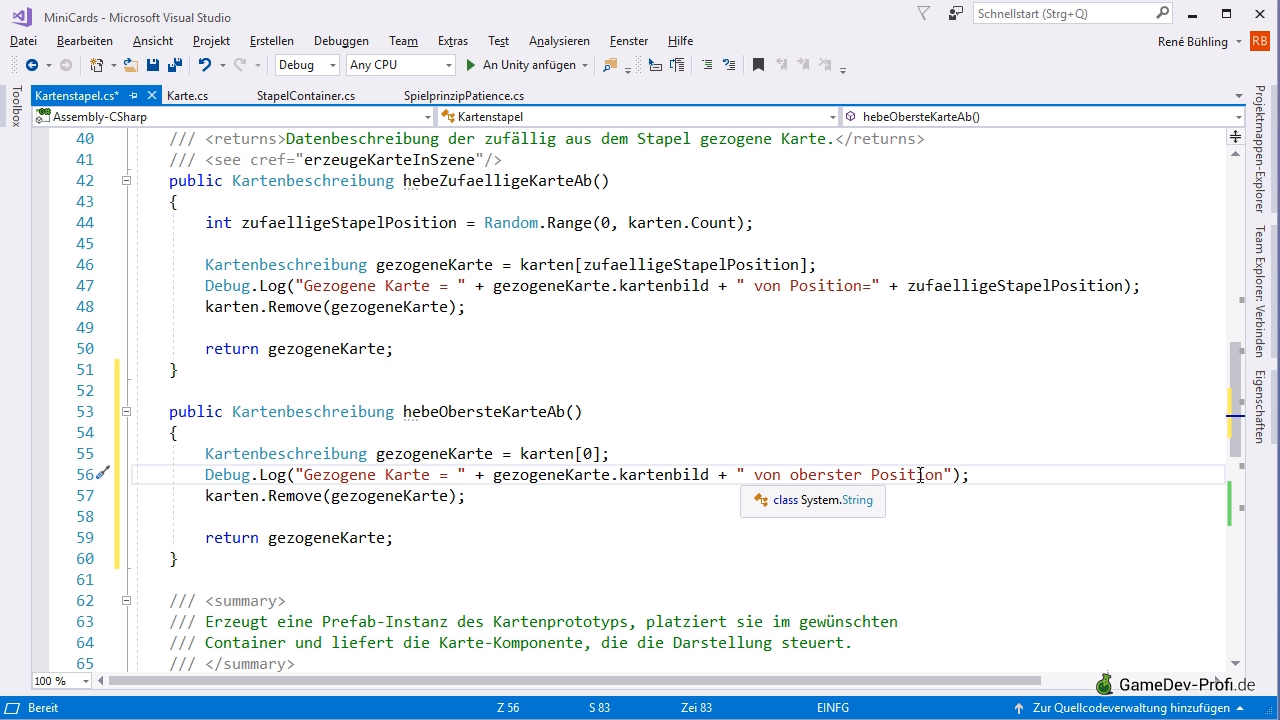
Task: Open the Debuggen menu
Action: (x=341, y=41)
